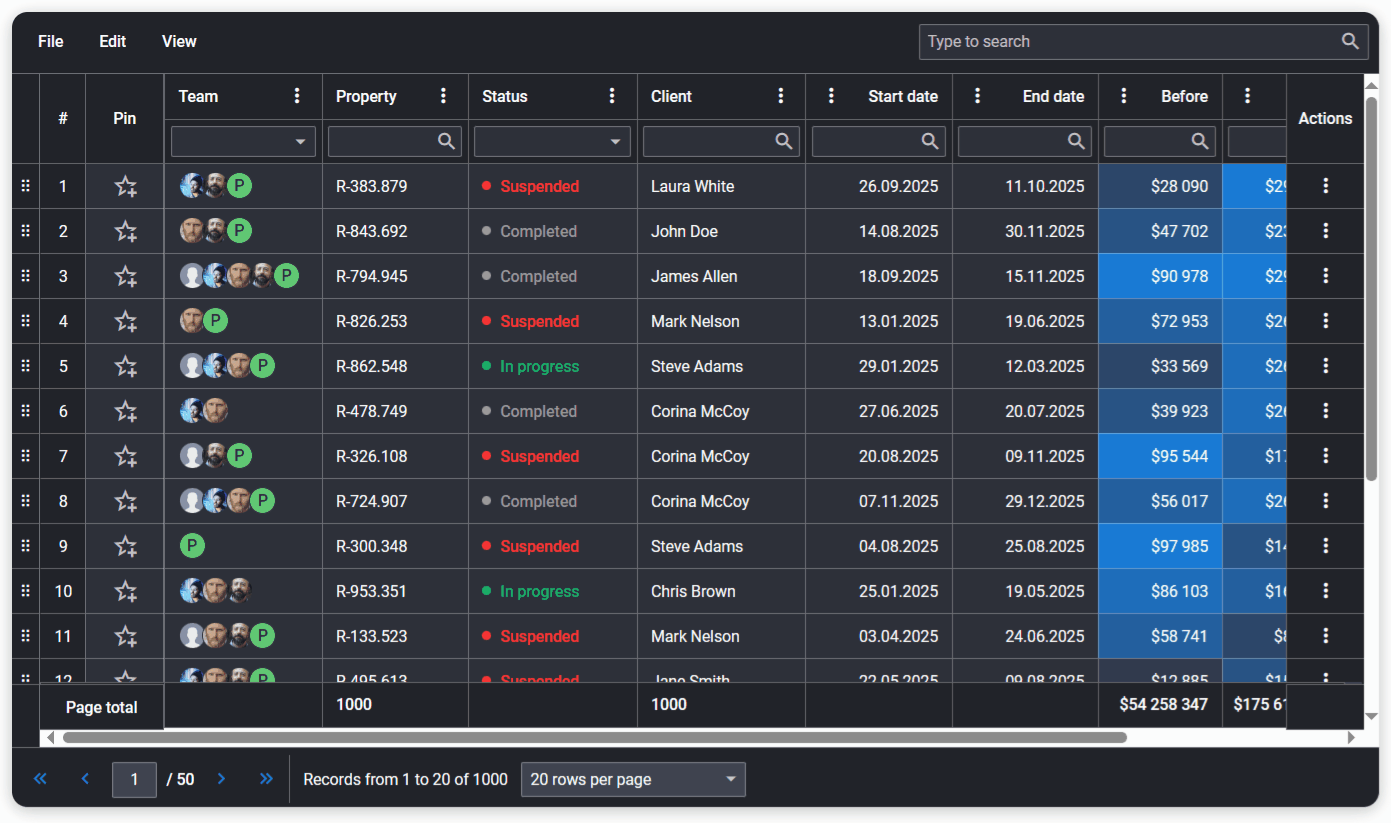The image size is (1391, 823).
Task: Open the Status column three-dot menu
Action: pyautogui.click(x=612, y=96)
